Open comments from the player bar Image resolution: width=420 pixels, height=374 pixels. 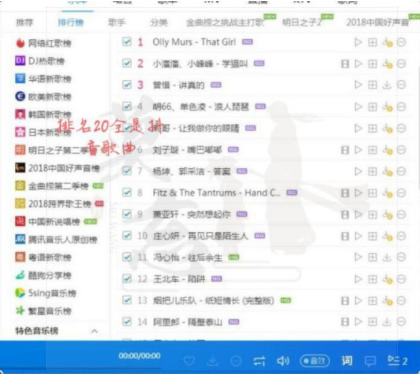(370, 361)
